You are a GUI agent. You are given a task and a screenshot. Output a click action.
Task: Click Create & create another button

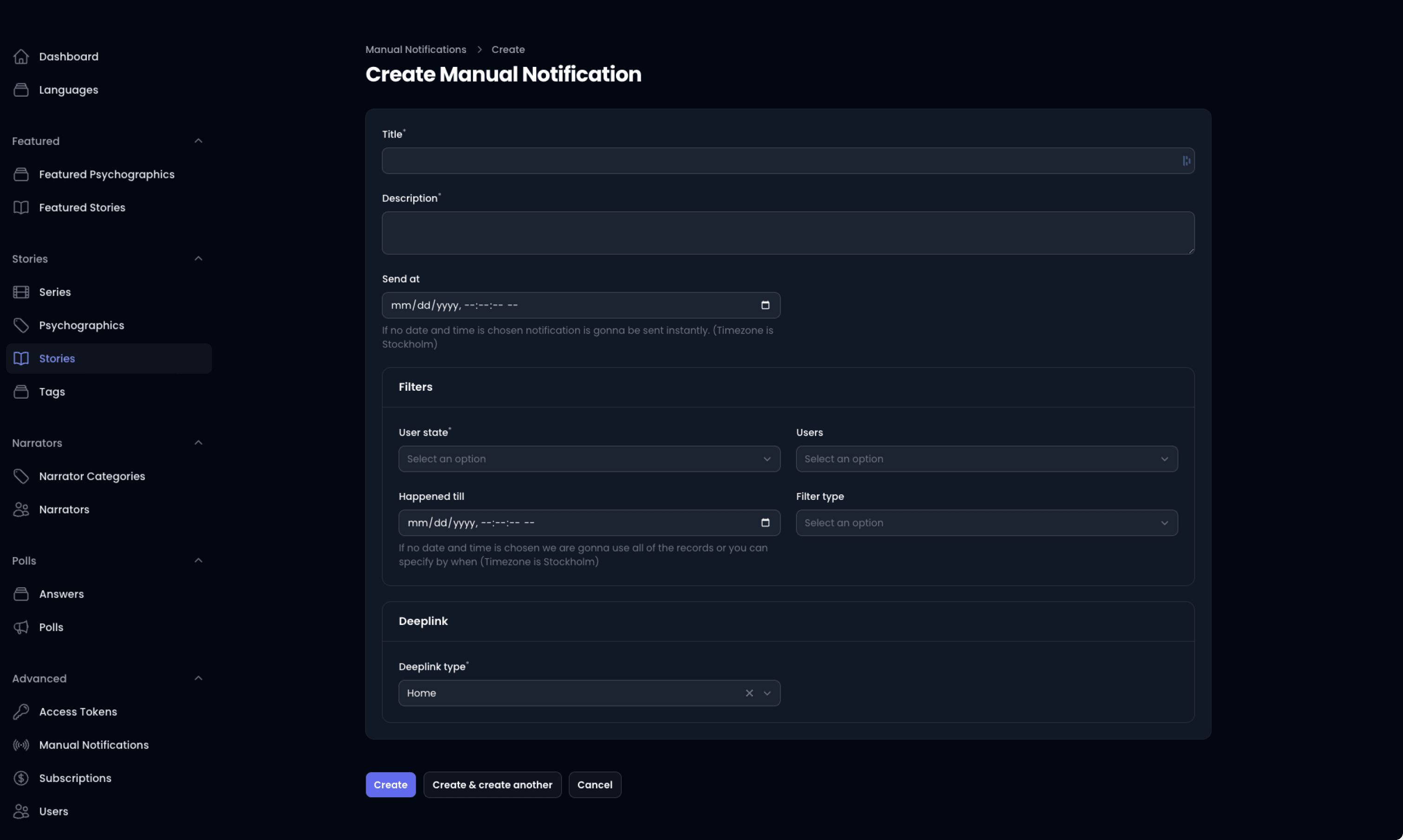coord(492,784)
